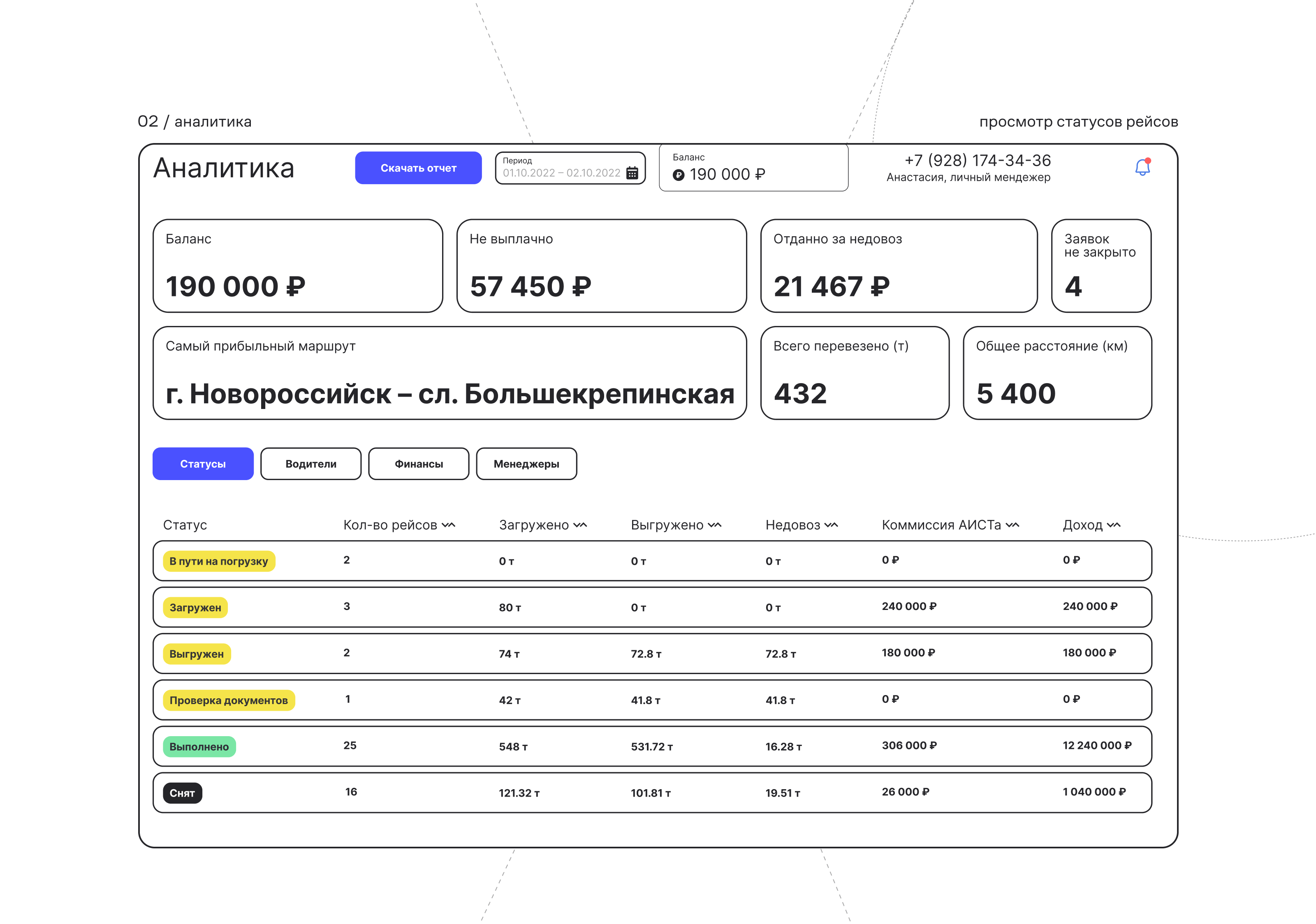Click the ruble coin icon in header balance

point(678,175)
